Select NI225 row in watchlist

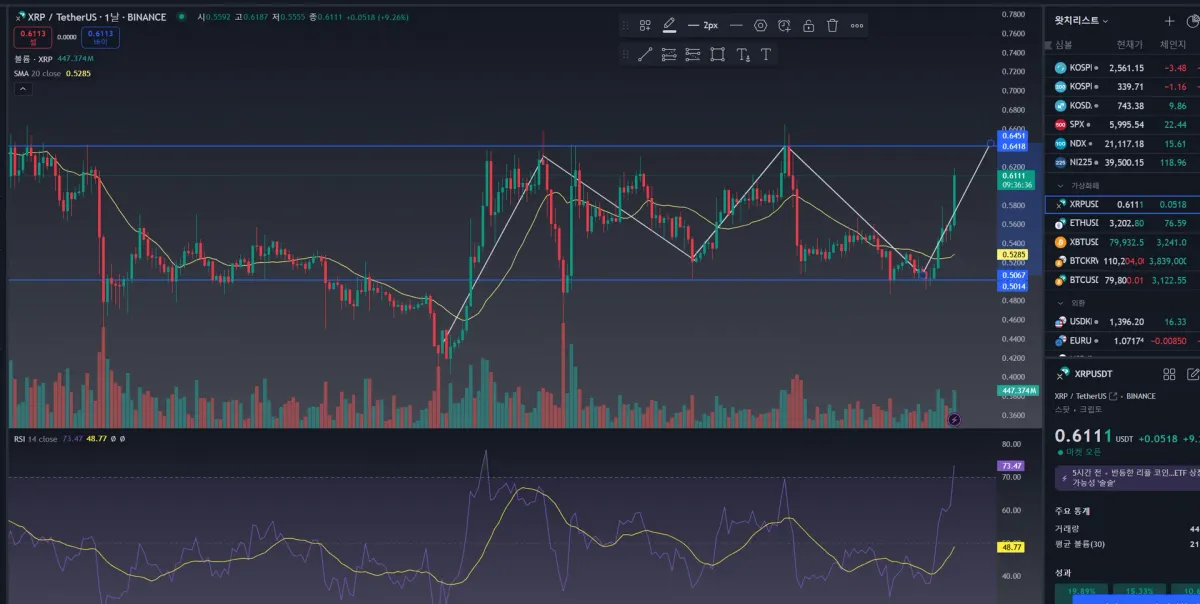pos(1122,162)
